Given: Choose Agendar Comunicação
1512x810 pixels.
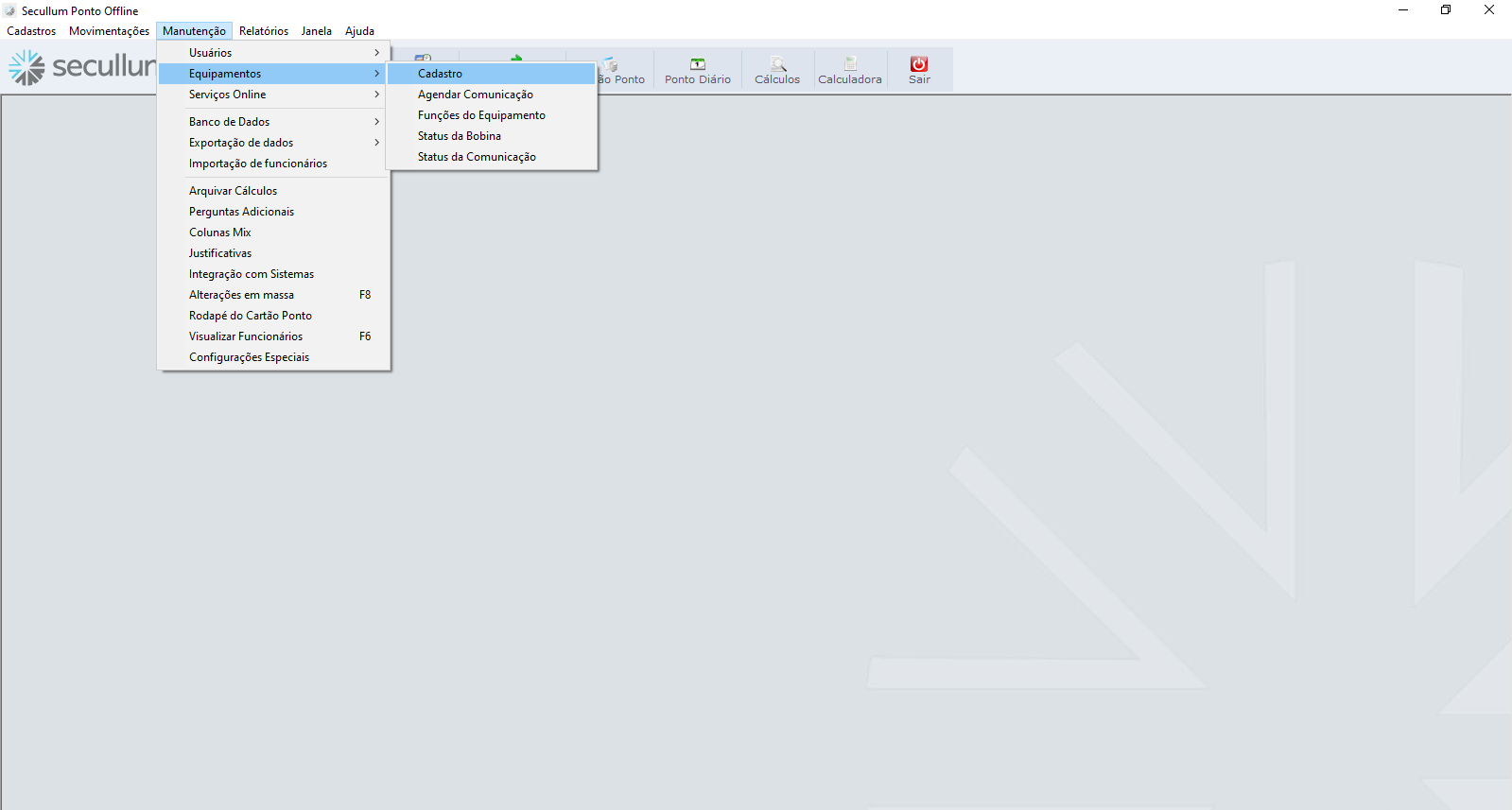Looking at the screenshot, I should click(x=476, y=95).
